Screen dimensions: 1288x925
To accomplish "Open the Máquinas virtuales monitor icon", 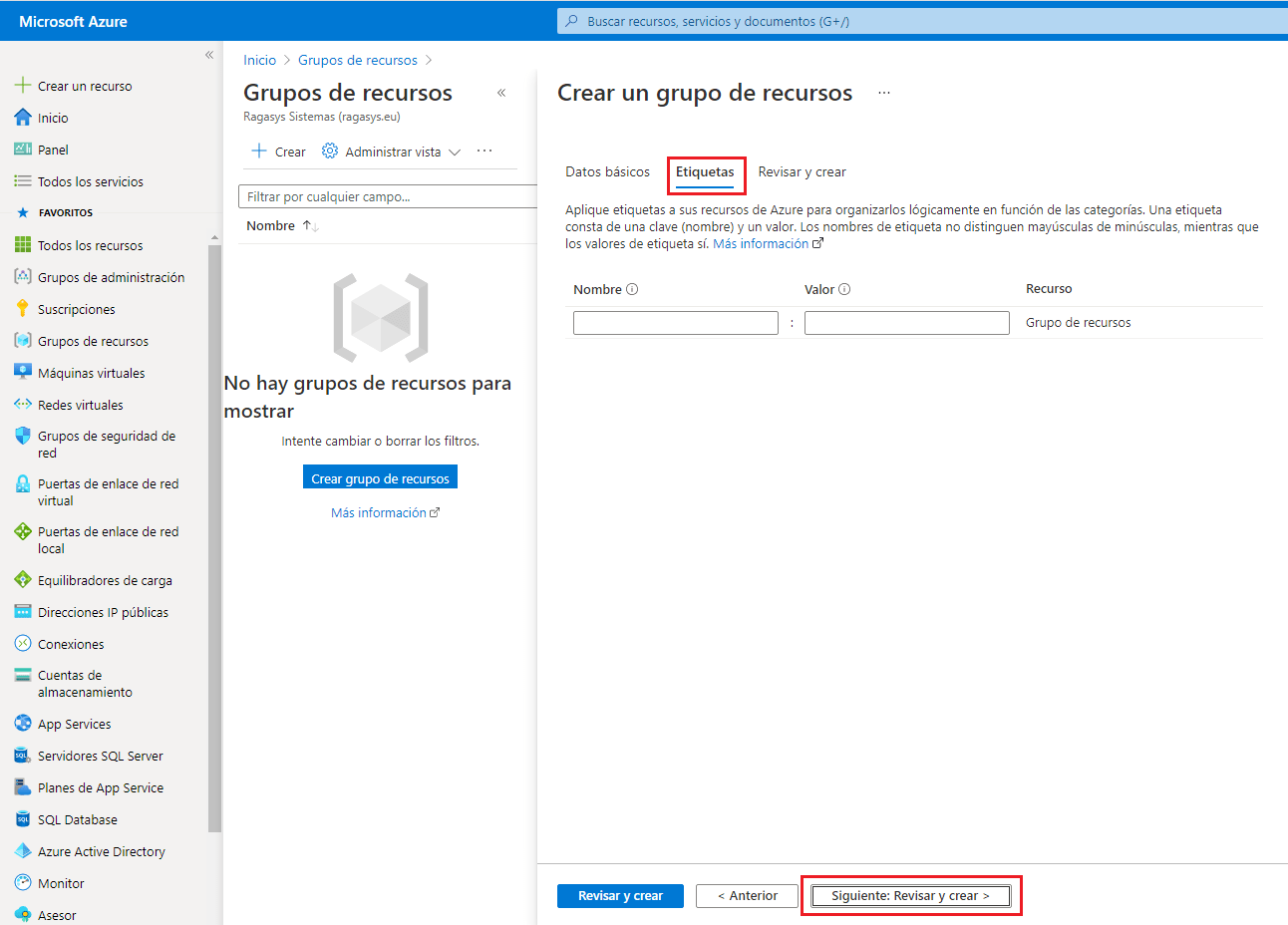I will (x=23, y=373).
